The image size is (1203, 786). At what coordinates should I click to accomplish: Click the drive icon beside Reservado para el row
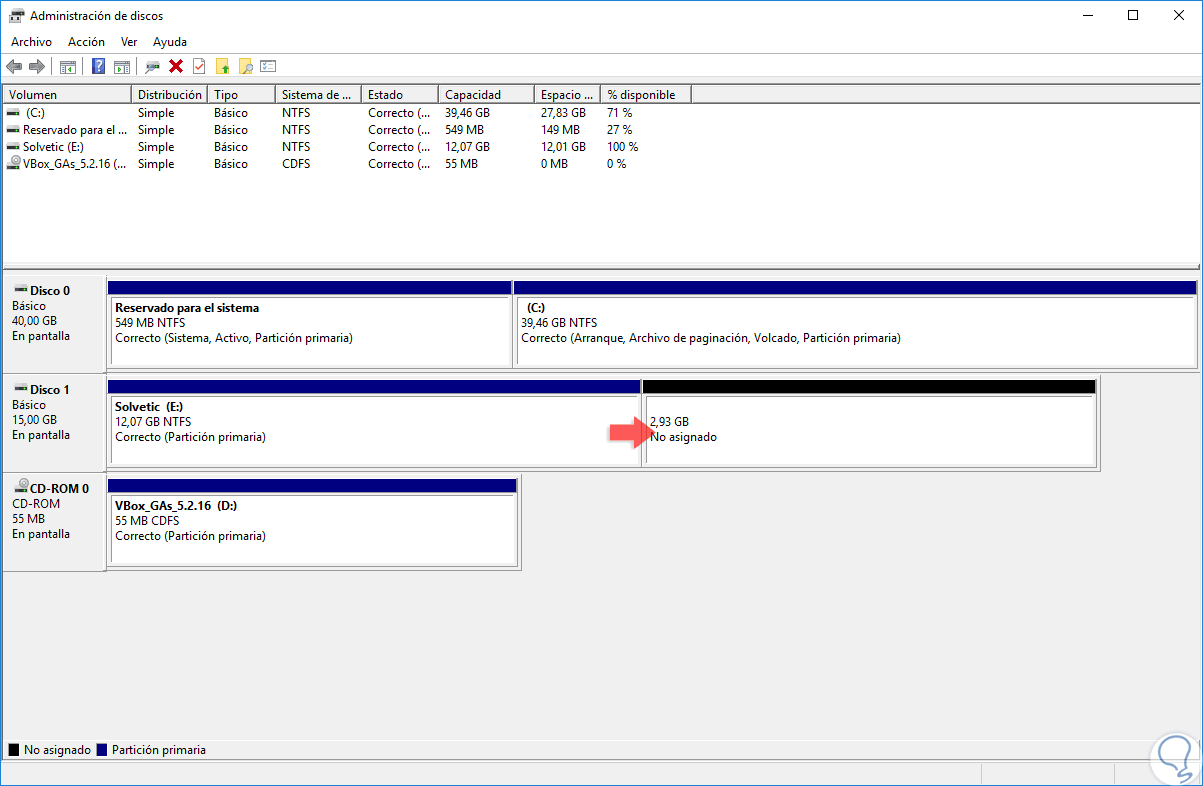point(13,130)
